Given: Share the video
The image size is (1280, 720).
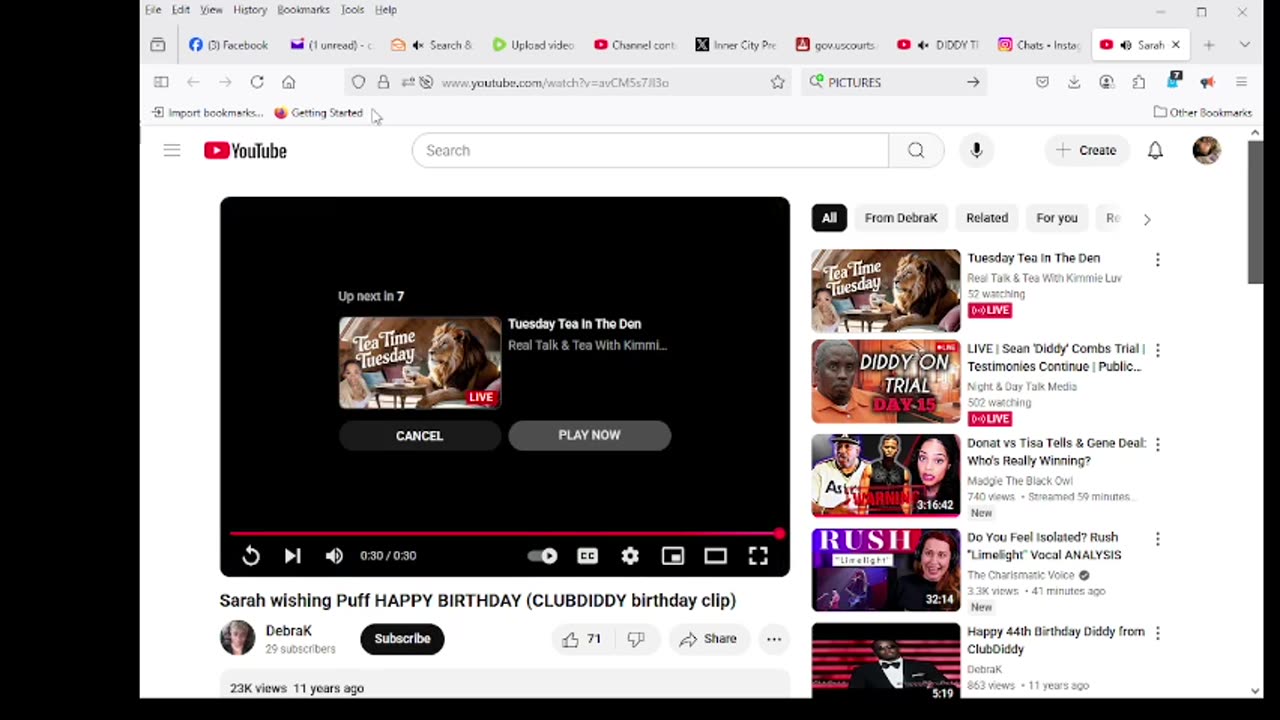Looking at the screenshot, I should click(707, 639).
